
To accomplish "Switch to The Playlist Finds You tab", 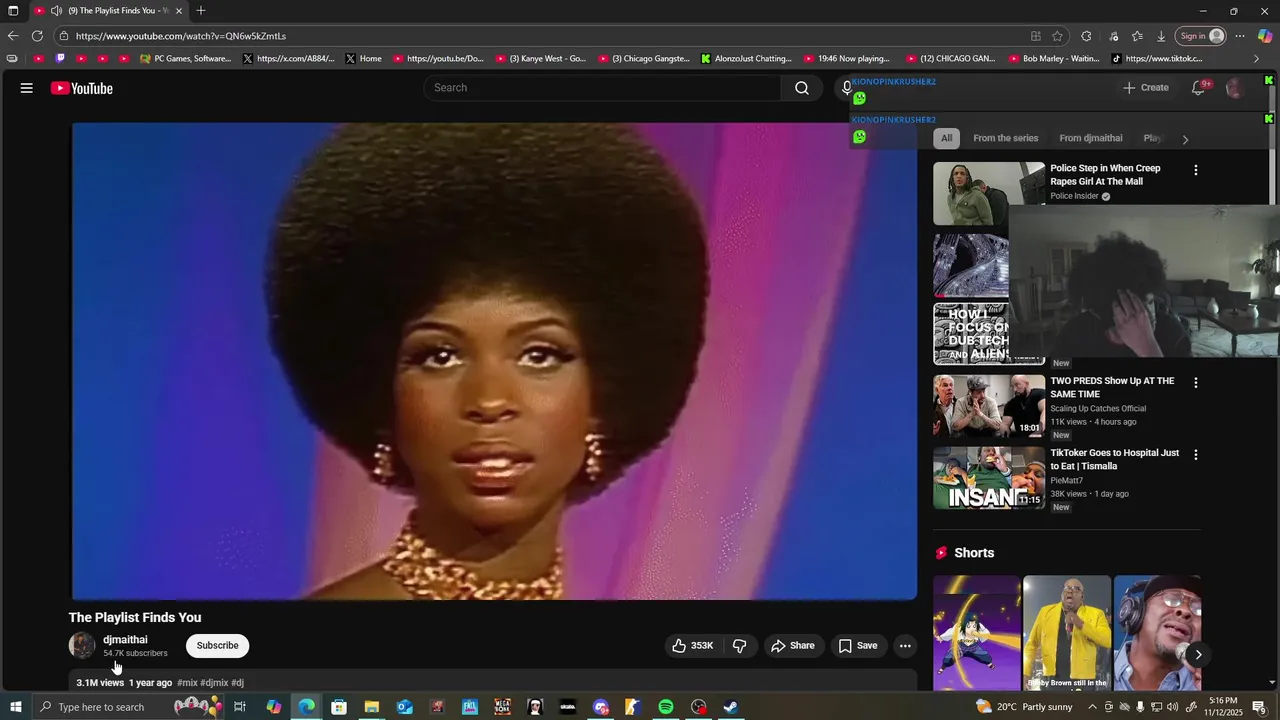I will pyautogui.click(x=108, y=11).
